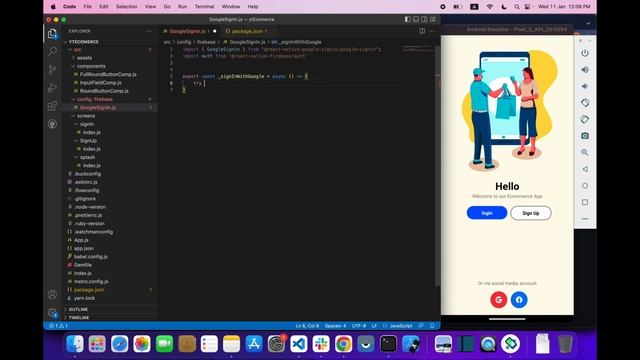Click the Split Editor Right icon
This screenshot has width=640, height=360.
[x=422, y=31]
